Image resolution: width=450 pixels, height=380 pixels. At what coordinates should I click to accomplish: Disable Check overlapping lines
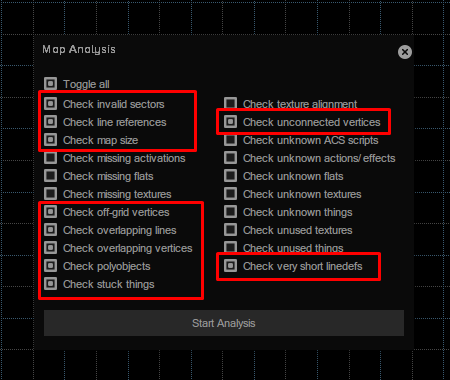[51, 230]
